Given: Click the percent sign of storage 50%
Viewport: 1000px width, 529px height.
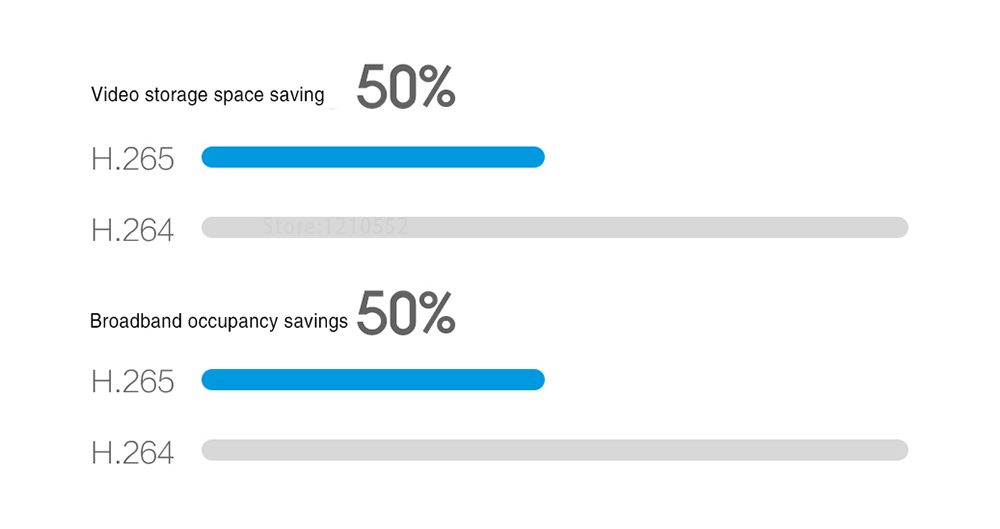Looking at the screenshot, I should 436,87.
